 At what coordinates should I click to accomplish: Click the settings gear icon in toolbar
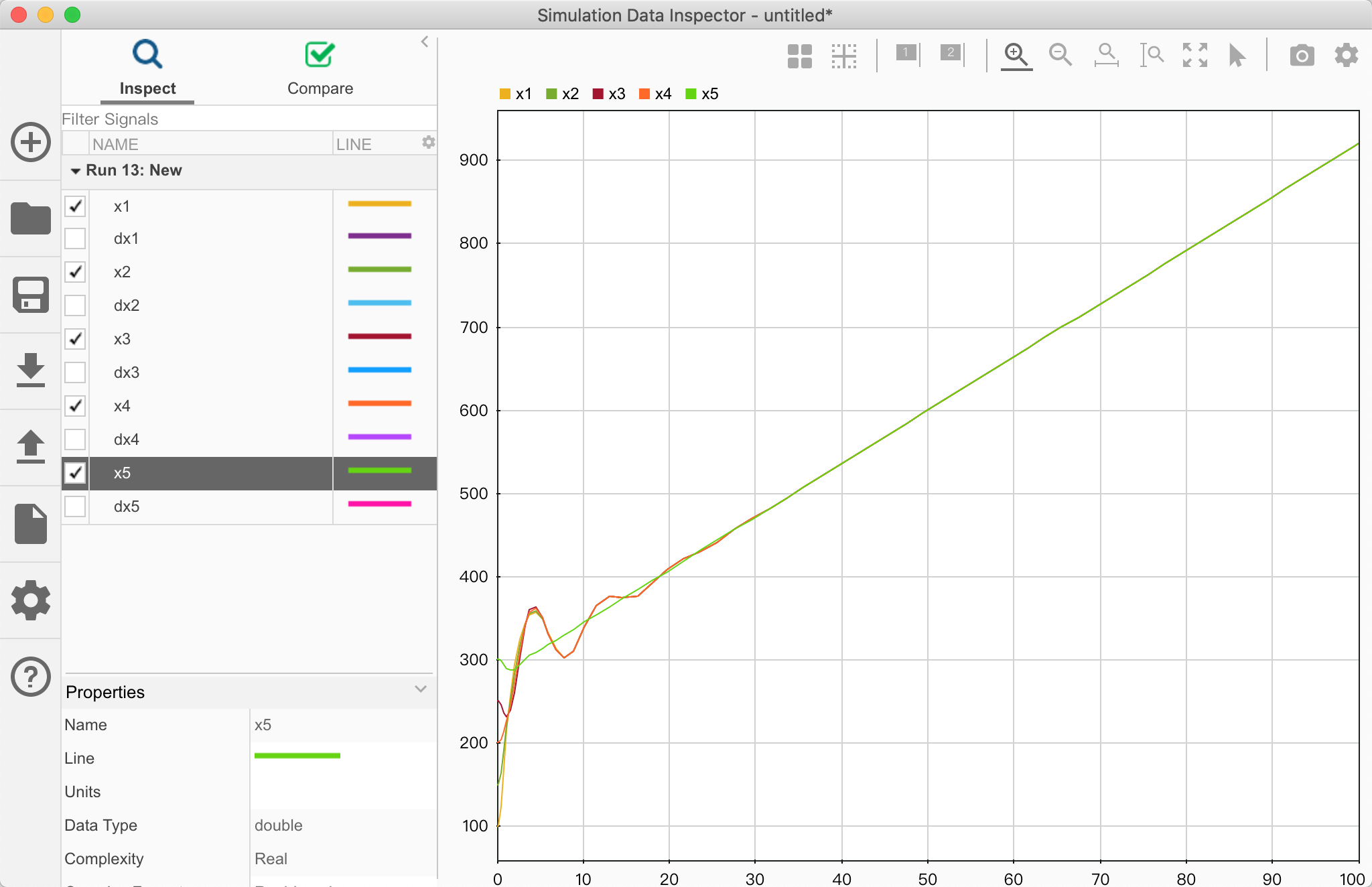pyautogui.click(x=1346, y=54)
